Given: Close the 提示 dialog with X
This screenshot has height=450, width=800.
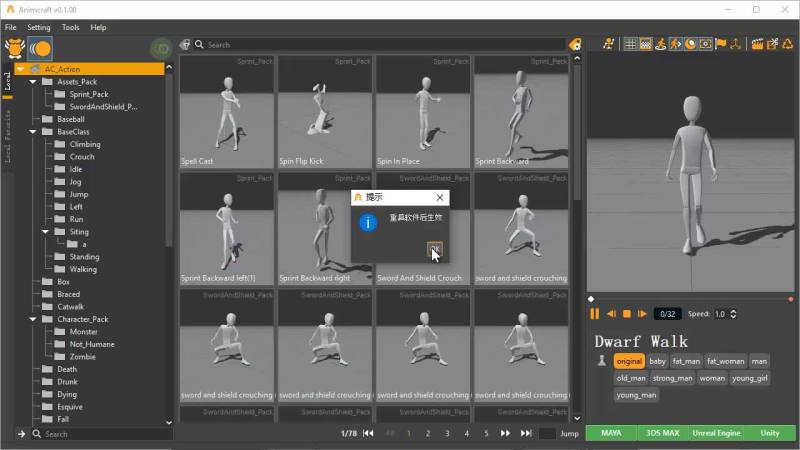Looking at the screenshot, I should pos(440,197).
